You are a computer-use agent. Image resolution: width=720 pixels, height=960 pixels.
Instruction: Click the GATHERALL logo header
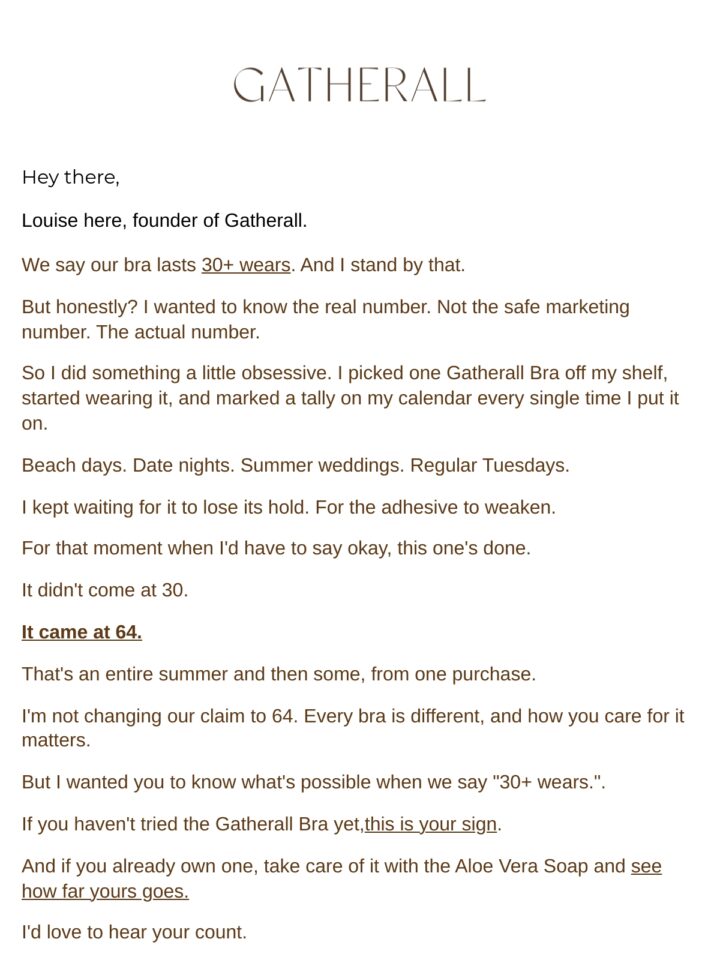tap(359, 85)
